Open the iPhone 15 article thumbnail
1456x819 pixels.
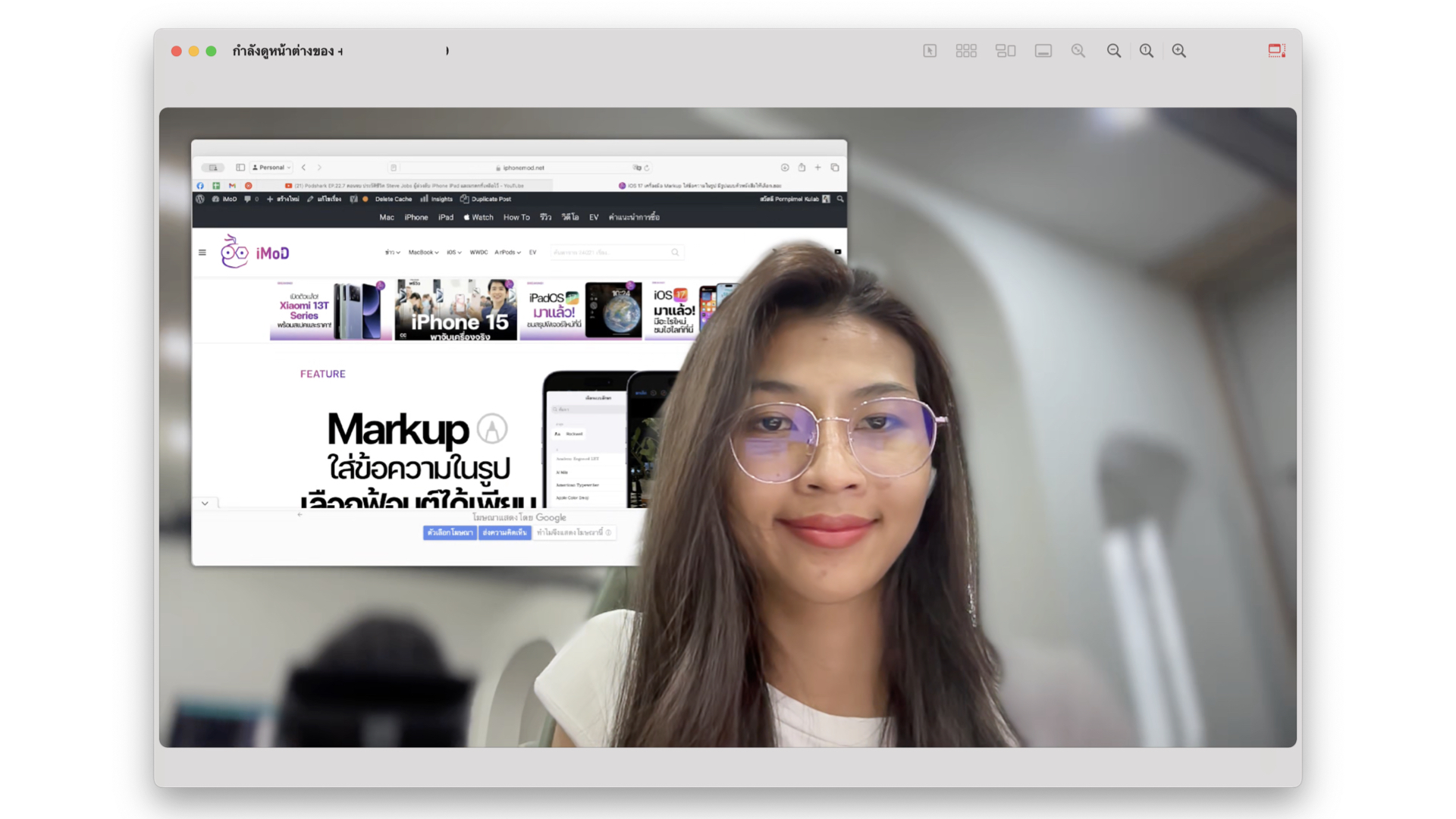tap(456, 310)
